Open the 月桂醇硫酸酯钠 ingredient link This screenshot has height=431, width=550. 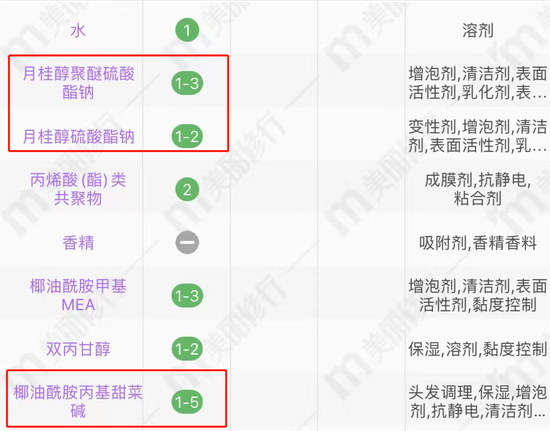click(x=79, y=136)
